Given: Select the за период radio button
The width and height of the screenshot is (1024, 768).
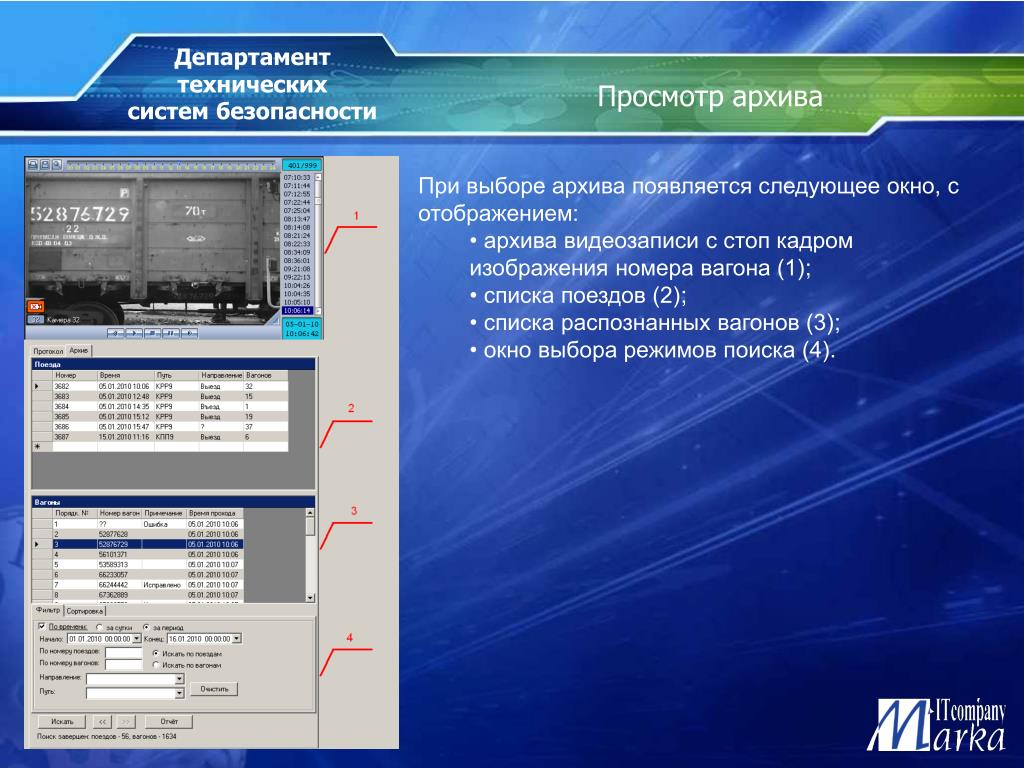Looking at the screenshot, I should tap(146, 627).
